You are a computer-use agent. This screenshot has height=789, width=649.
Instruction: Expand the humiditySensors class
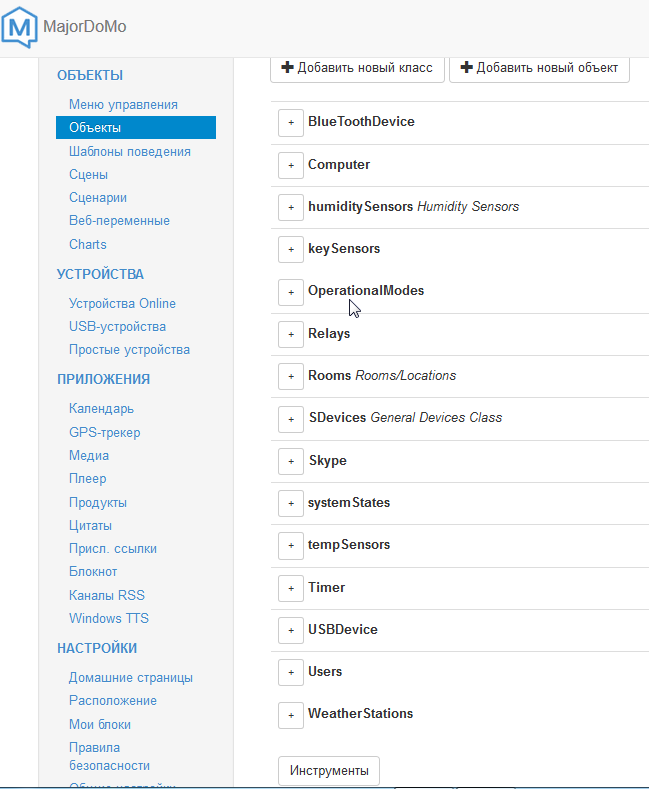coord(291,207)
